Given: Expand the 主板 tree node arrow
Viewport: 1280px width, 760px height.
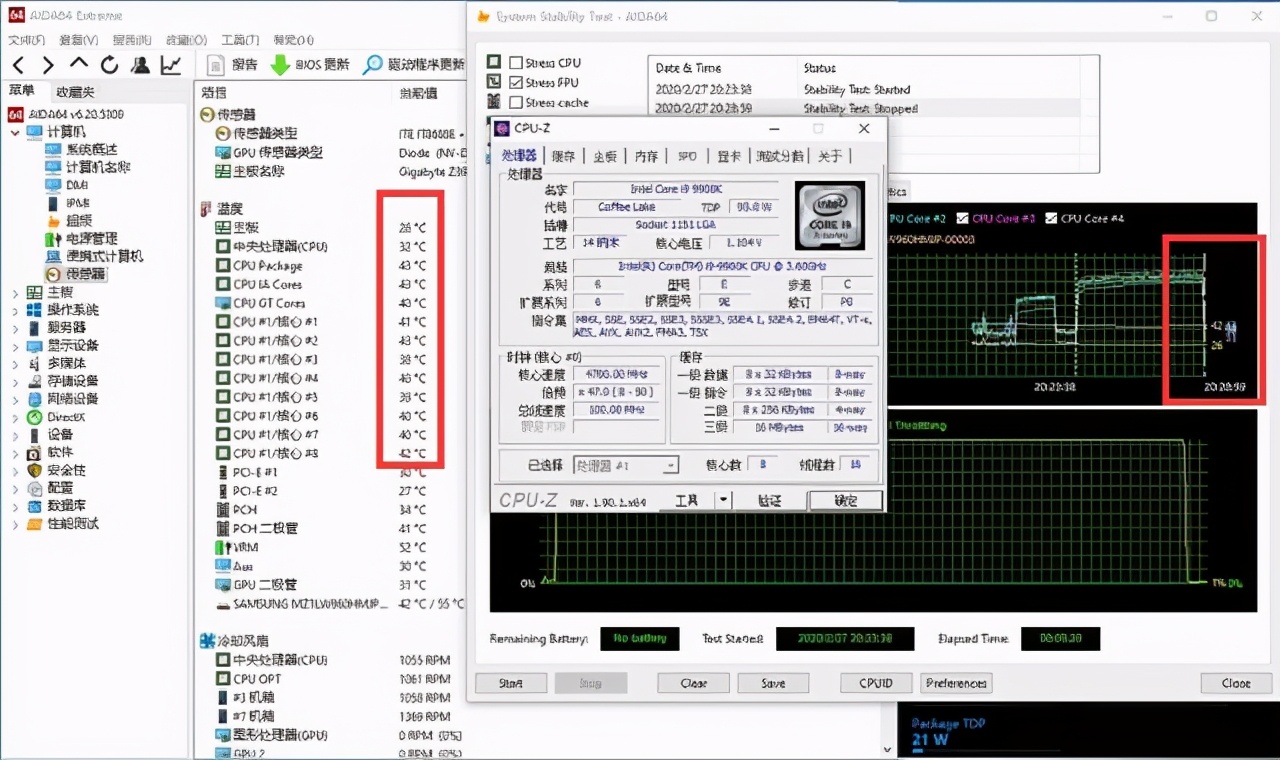Looking at the screenshot, I should click(x=15, y=293).
